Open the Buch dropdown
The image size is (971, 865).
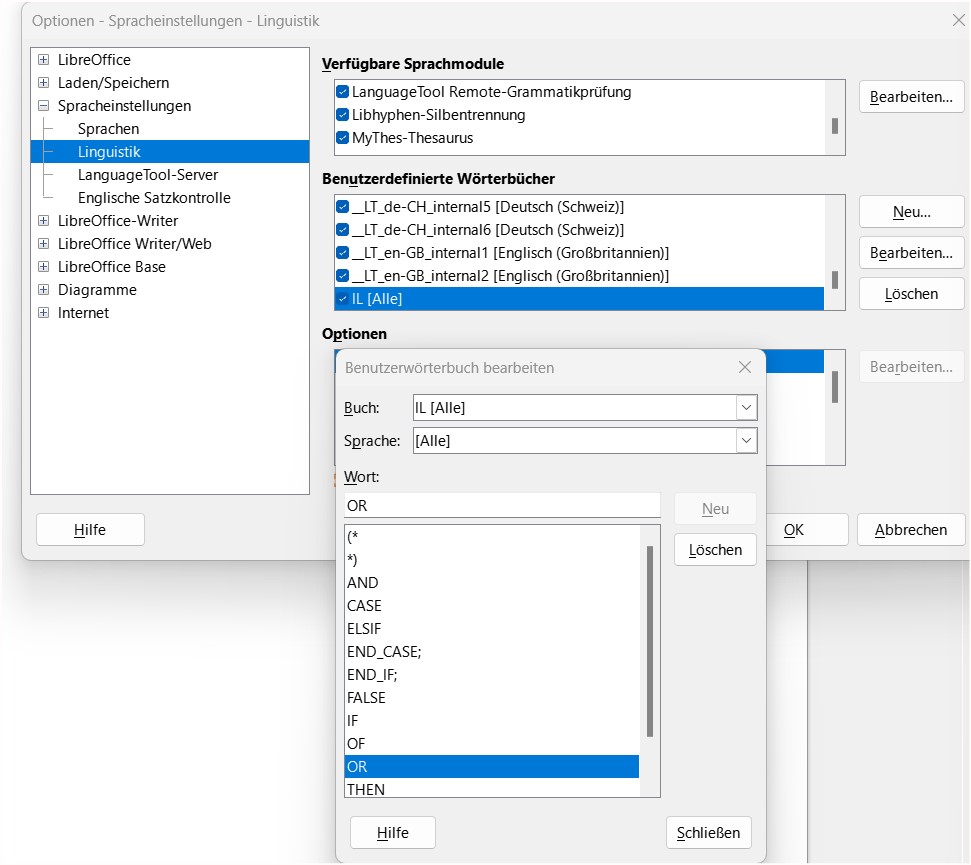coord(746,407)
